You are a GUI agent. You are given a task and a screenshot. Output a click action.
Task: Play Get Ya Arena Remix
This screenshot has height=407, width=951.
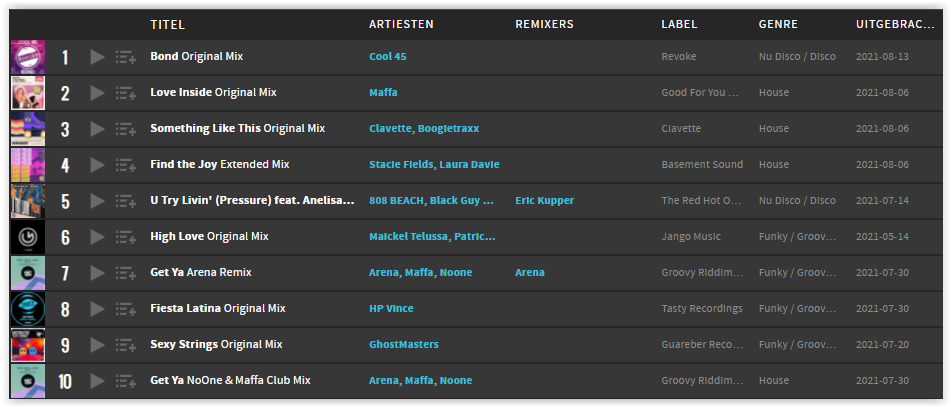click(97, 273)
